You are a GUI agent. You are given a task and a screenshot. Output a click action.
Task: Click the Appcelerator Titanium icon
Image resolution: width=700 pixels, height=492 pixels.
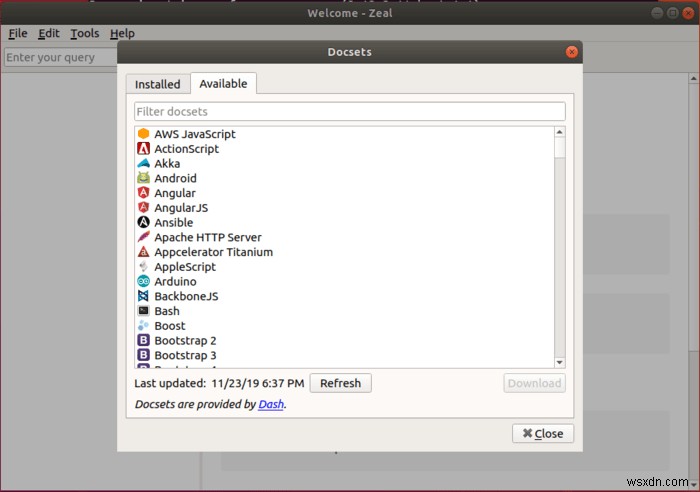(x=143, y=251)
